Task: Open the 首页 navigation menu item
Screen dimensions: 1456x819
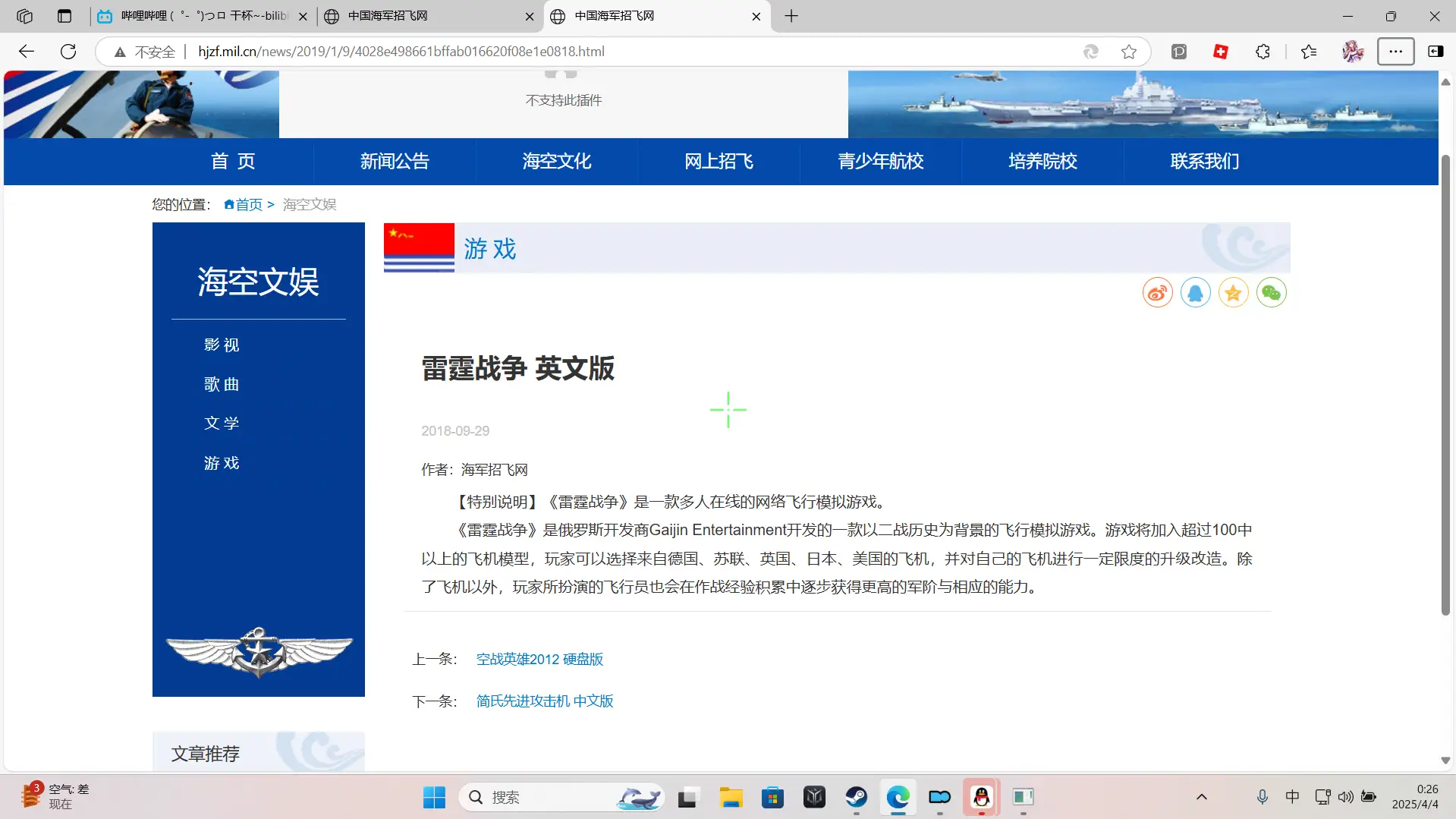Action: [233, 161]
